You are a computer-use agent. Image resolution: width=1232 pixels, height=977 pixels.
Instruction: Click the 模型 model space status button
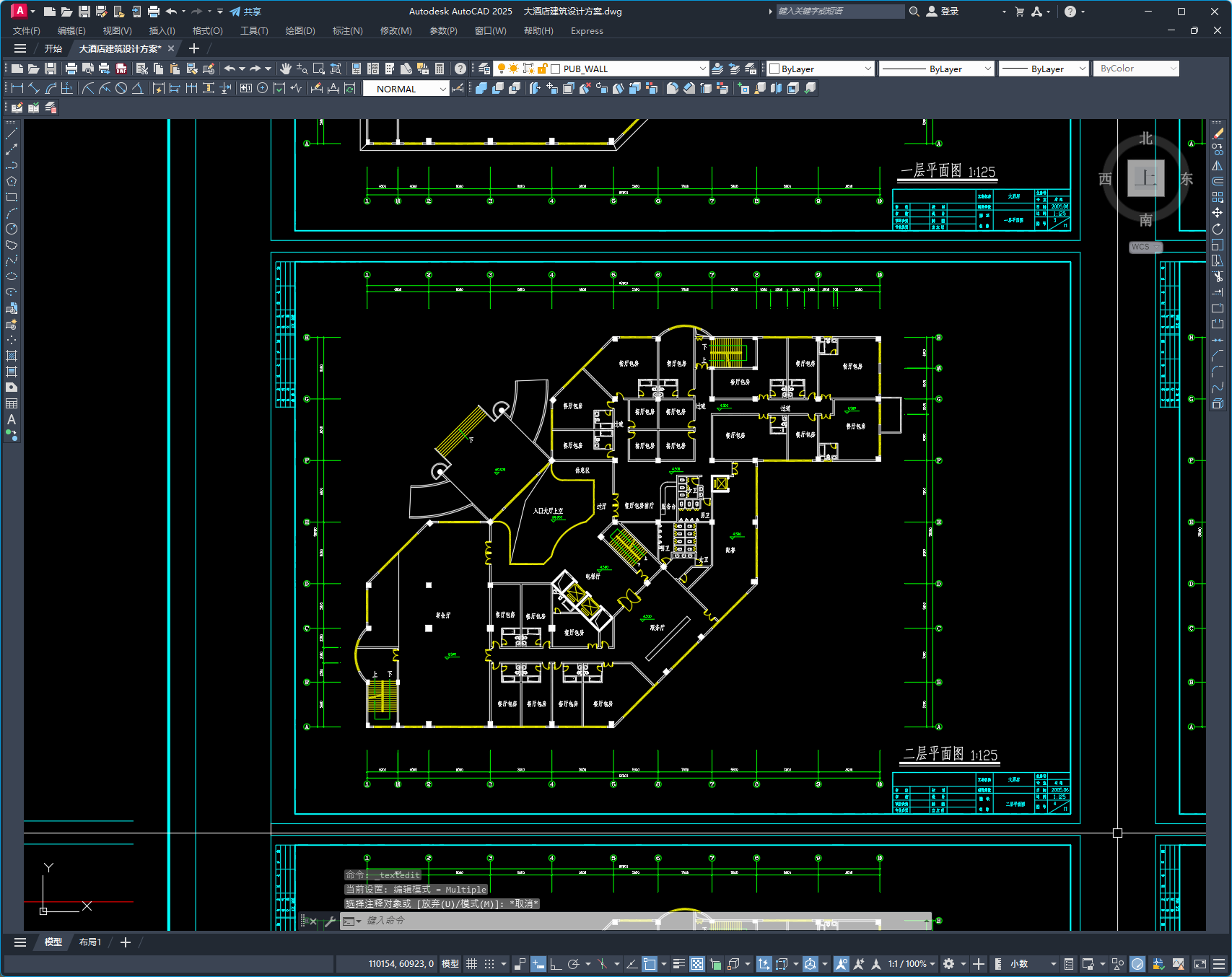pyautogui.click(x=450, y=964)
